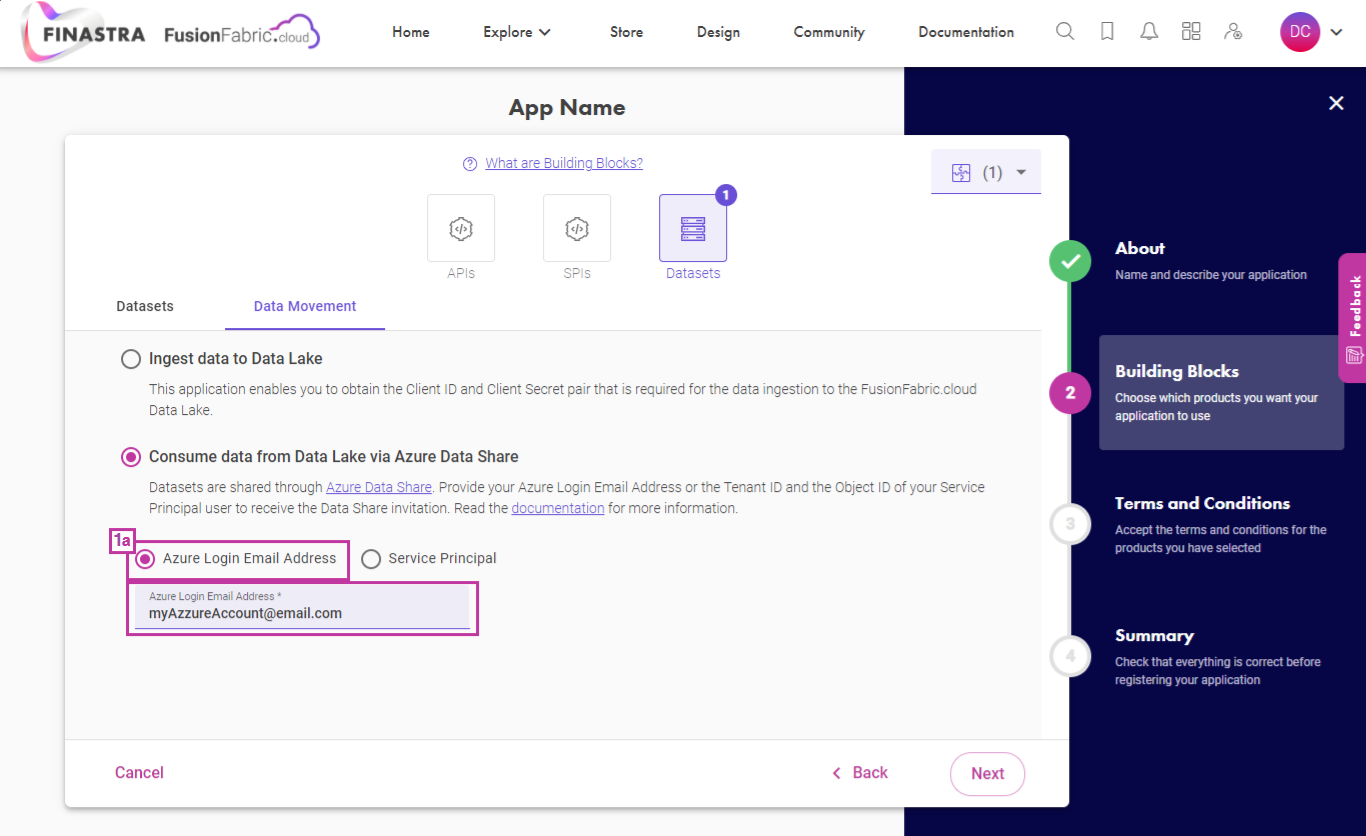The width and height of the screenshot is (1366, 836).
Task: Open the search icon in top bar
Action: pyautogui.click(x=1065, y=32)
